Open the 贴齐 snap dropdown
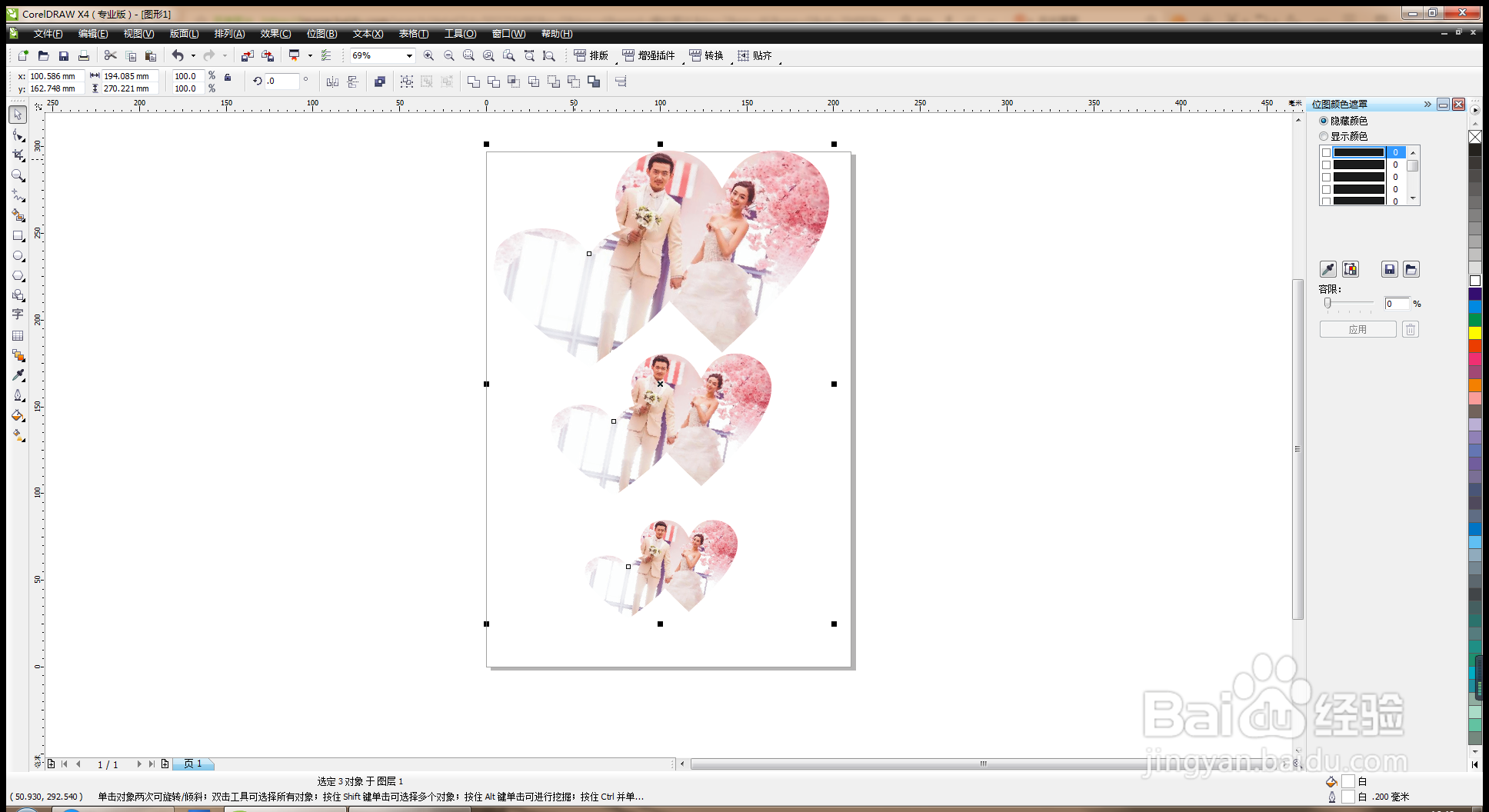This screenshot has width=1489, height=812. (x=754, y=55)
